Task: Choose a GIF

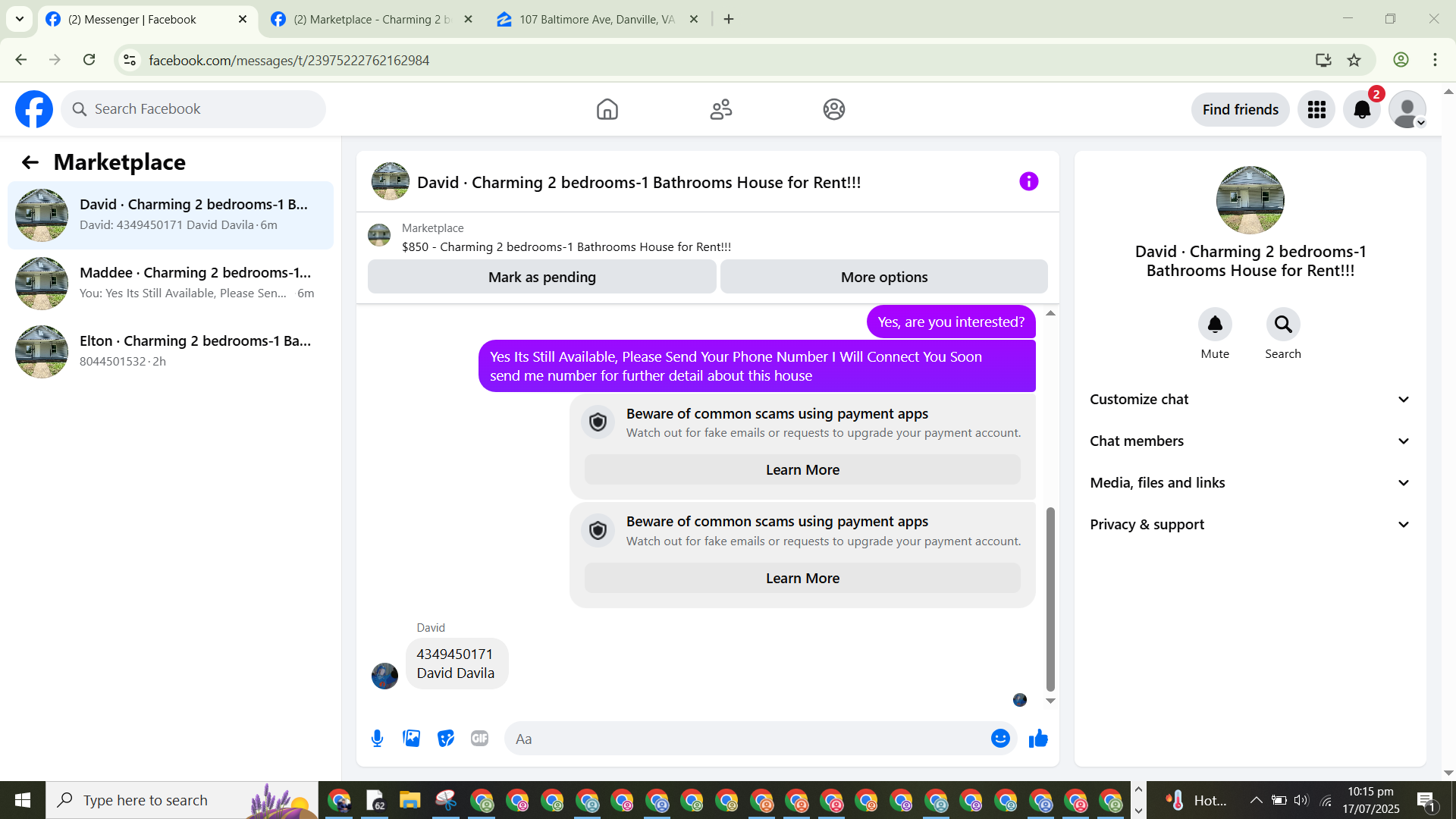Action: click(x=479, y=739)
